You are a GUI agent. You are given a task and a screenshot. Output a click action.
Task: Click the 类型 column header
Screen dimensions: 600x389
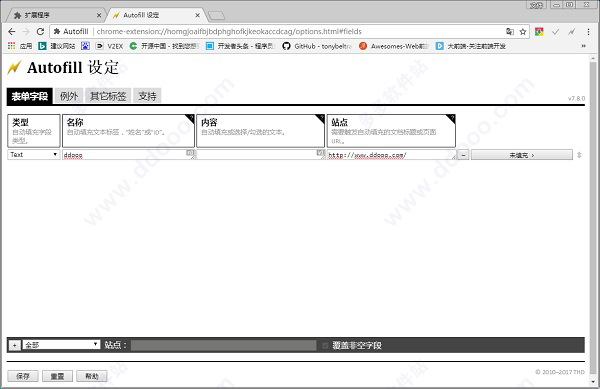[34, 131]
